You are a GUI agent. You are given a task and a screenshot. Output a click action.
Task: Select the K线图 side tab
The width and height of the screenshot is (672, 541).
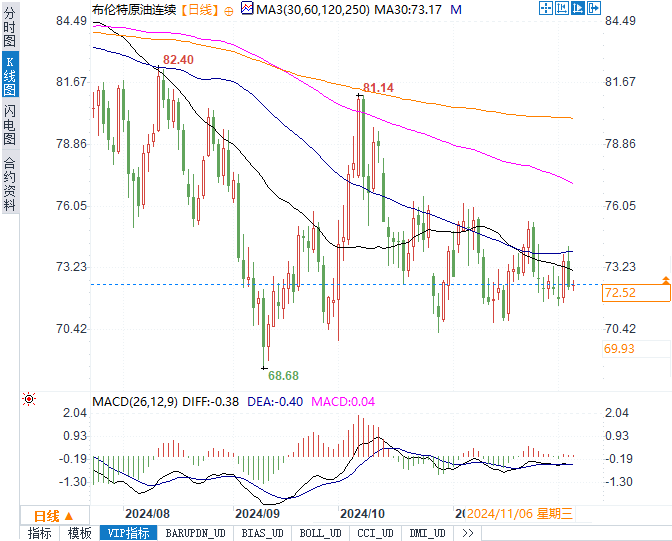[x=10, y=75]
